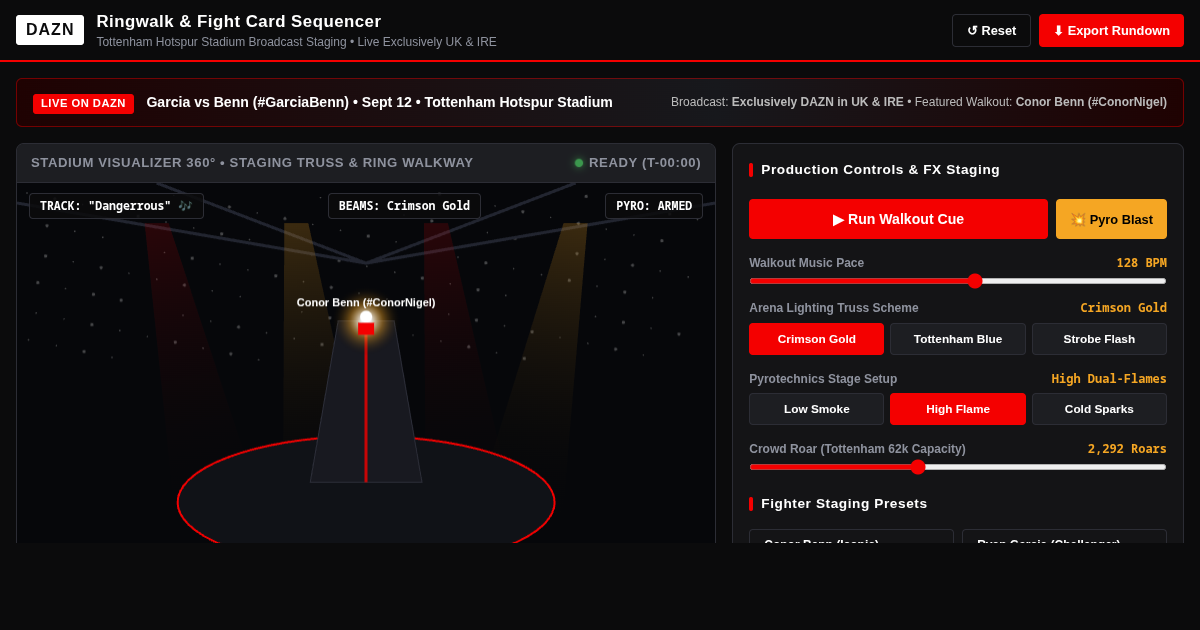Click the Production Controls & FX Staging heading
Image resolution: width=1200 pixels, height=630 pixels.
[x=880, y=170]
